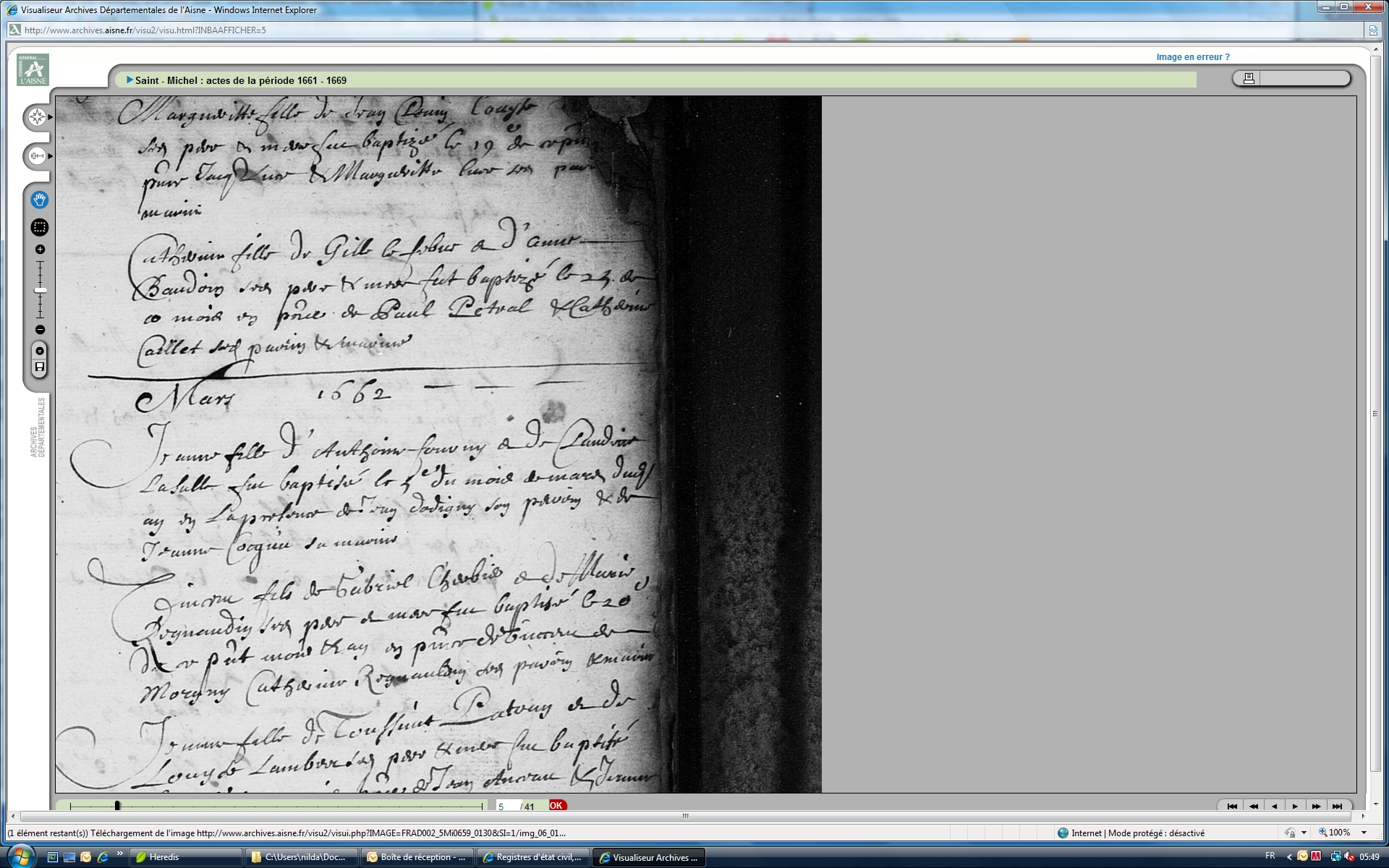This screenshot has width=1389, height=868.
Task: Go to the first page
Action: coord(1232,806)
